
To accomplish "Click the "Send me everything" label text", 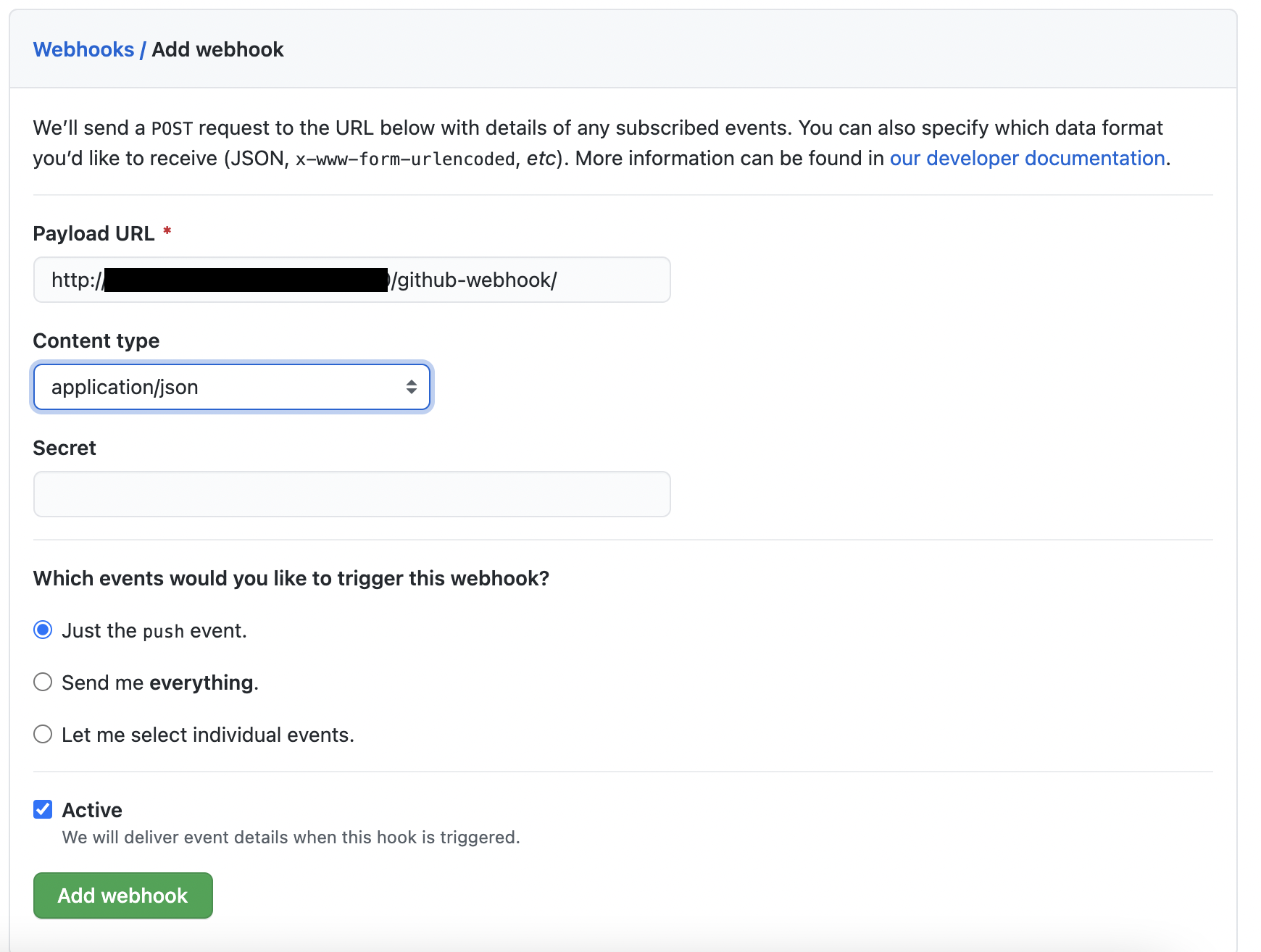I will click(x=160, y=682).
